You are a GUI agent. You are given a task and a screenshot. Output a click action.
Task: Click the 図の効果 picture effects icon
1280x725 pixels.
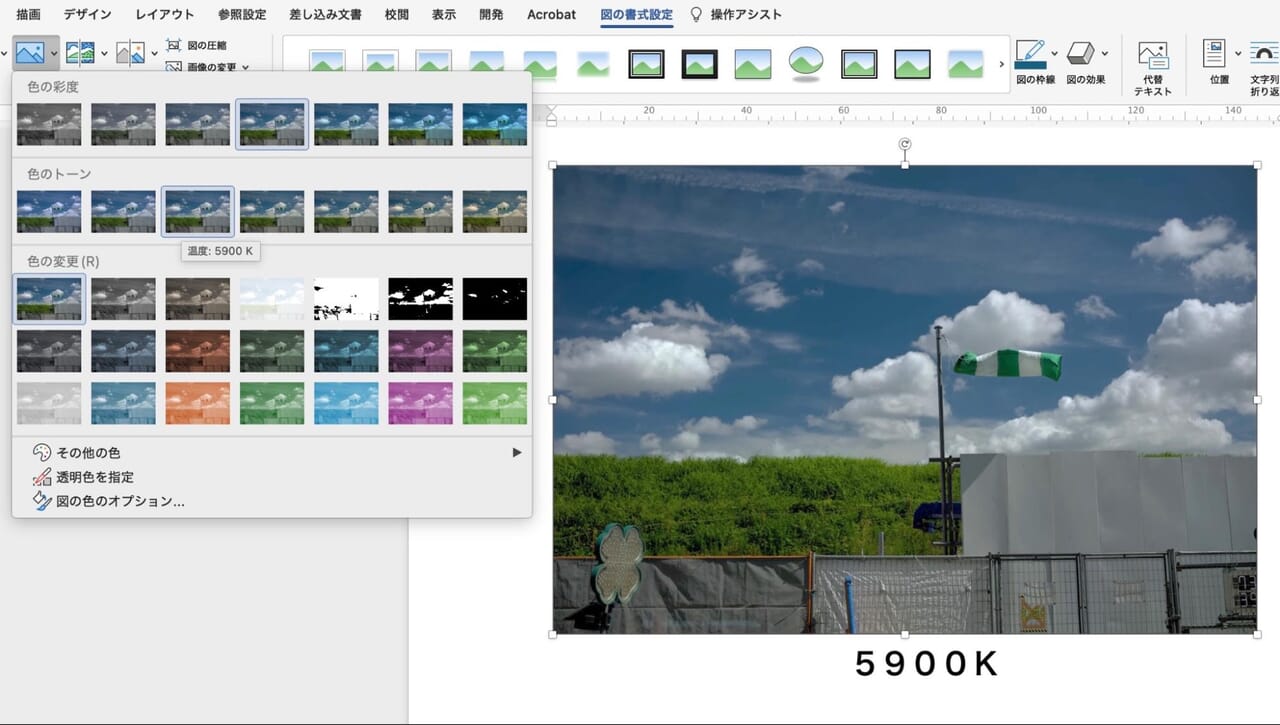click(x=1080, y=54)
